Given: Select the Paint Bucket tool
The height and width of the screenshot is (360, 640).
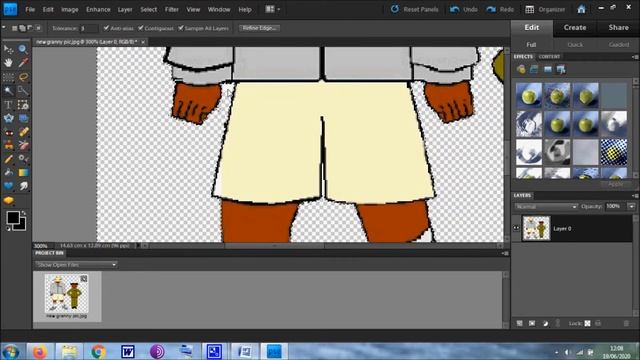Looking at the screenshot, I should pos(9,173).
